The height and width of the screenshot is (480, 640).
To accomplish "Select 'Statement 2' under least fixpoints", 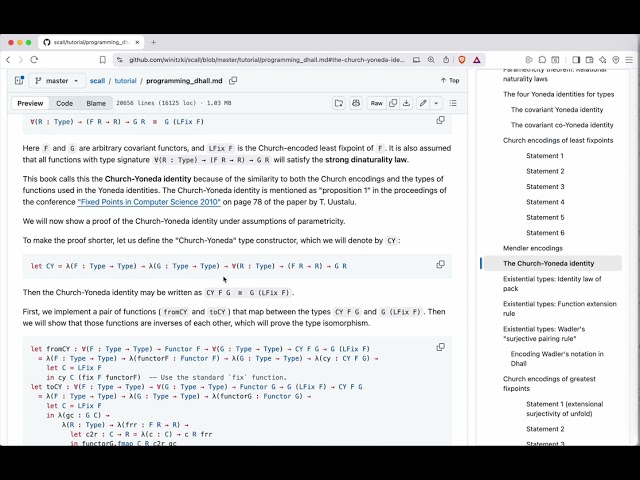I will click(545, 171).
